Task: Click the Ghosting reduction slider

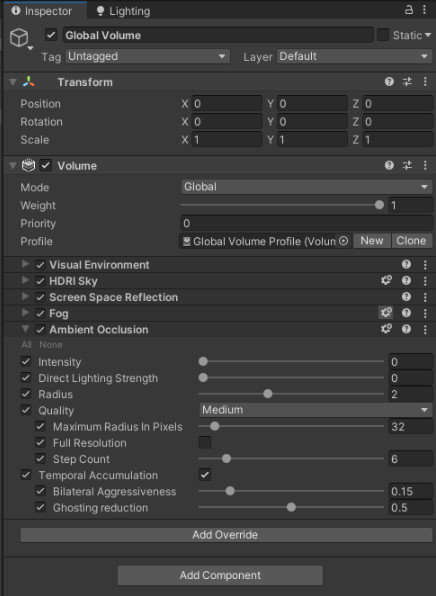Action: (291, 507)
